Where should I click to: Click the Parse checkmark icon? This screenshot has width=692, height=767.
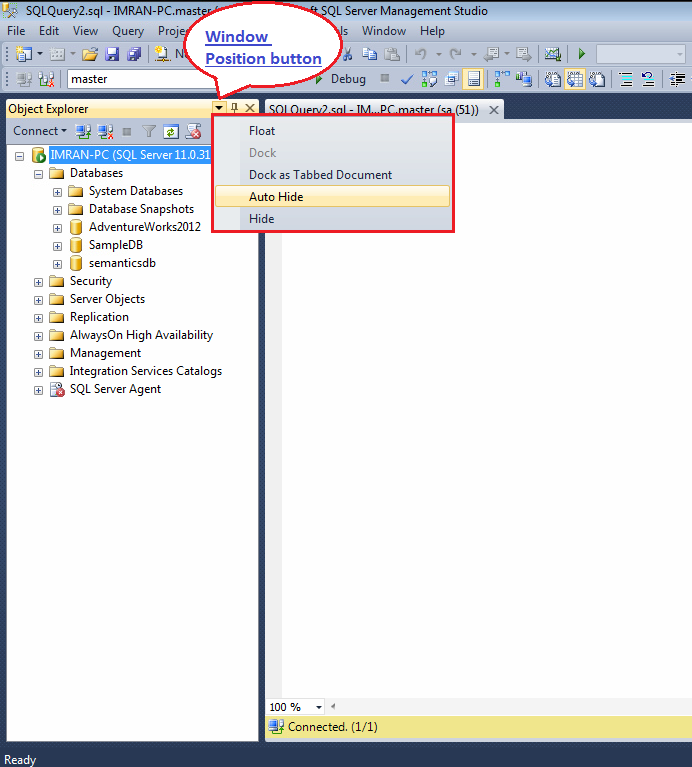(x=407, y=79)
